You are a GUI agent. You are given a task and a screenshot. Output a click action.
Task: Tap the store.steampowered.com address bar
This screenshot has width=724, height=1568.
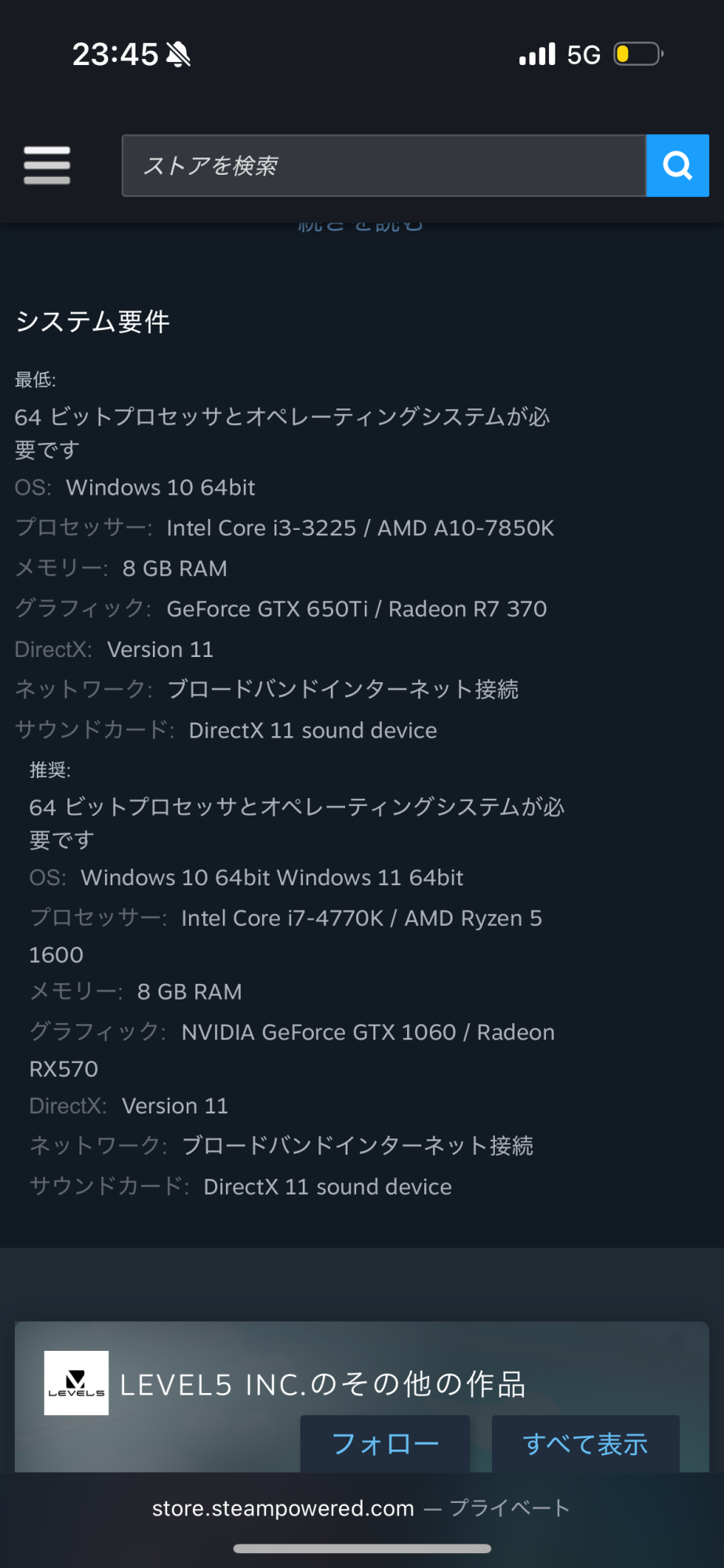pyautogui.click(x=282, y=1508)
